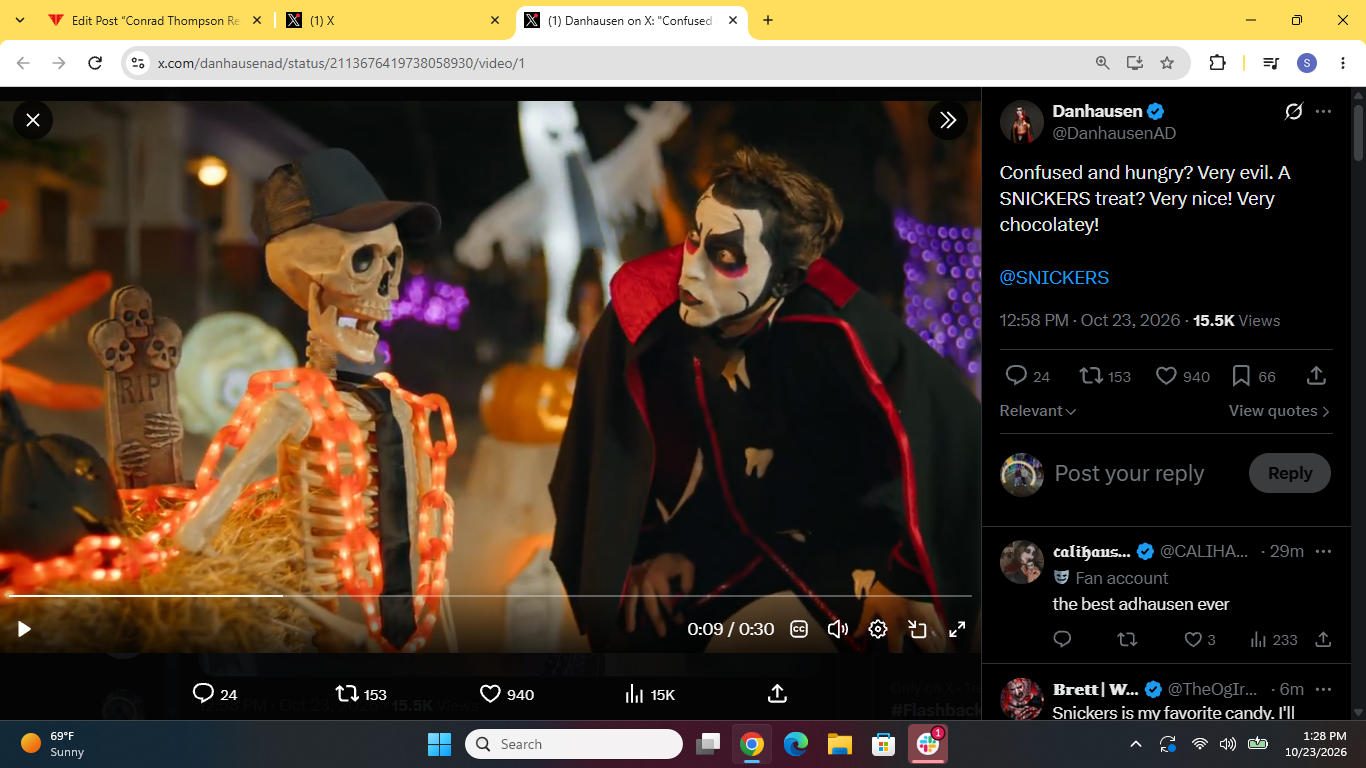Switch to the '(1) X' browser tab
Screen dimensions: 1366x768
392,20
